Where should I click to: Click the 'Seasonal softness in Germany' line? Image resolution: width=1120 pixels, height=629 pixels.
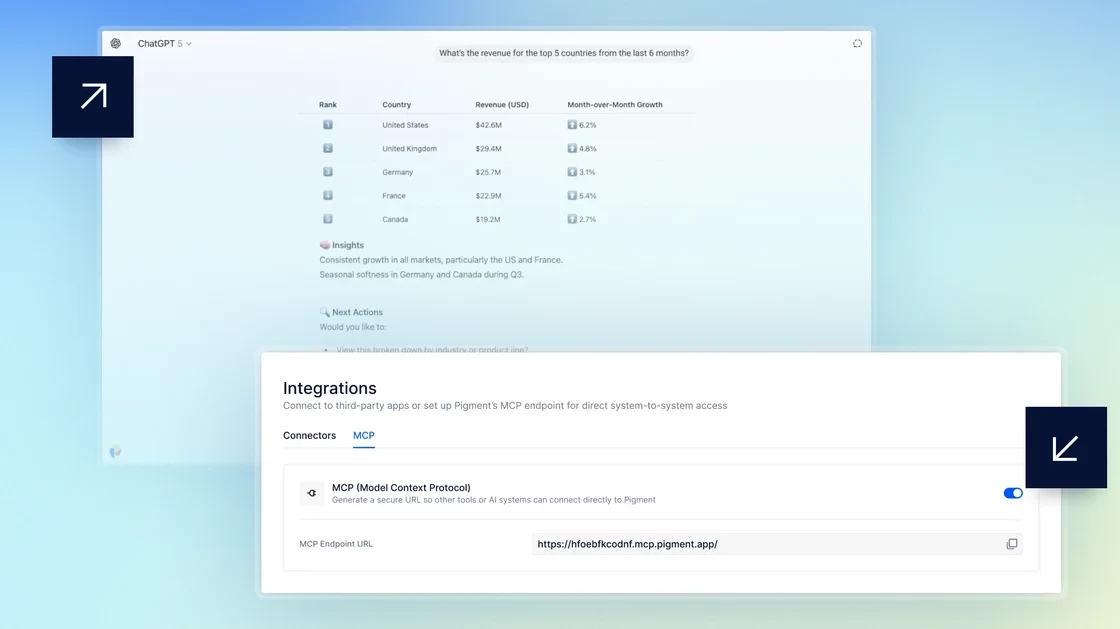tap(421, 274)
